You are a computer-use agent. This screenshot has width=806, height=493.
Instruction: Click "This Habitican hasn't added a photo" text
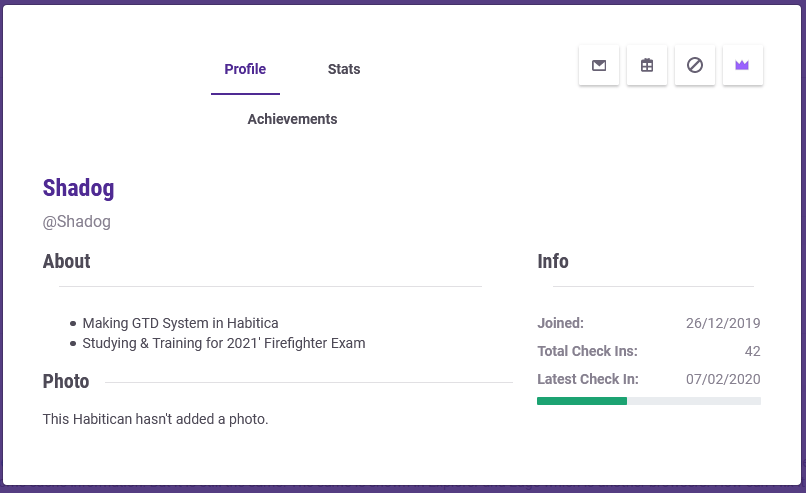pyautogui.click(x=155, y=419)
